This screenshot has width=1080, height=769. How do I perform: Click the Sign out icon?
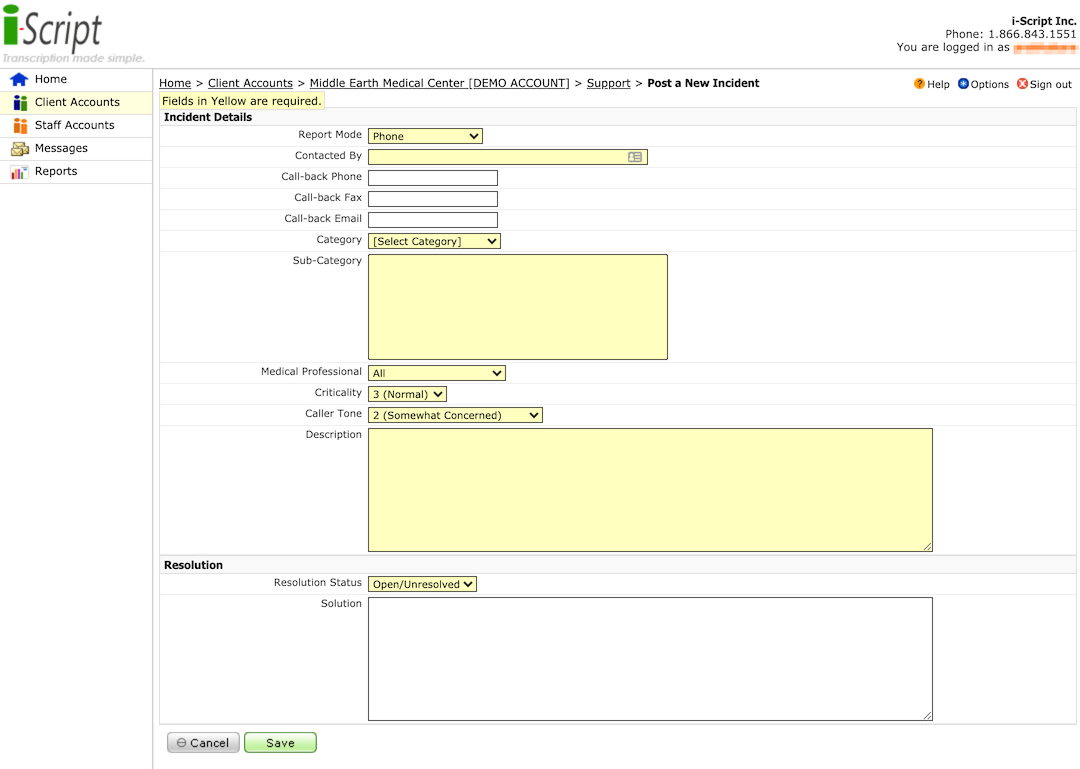click(1023, 84)
